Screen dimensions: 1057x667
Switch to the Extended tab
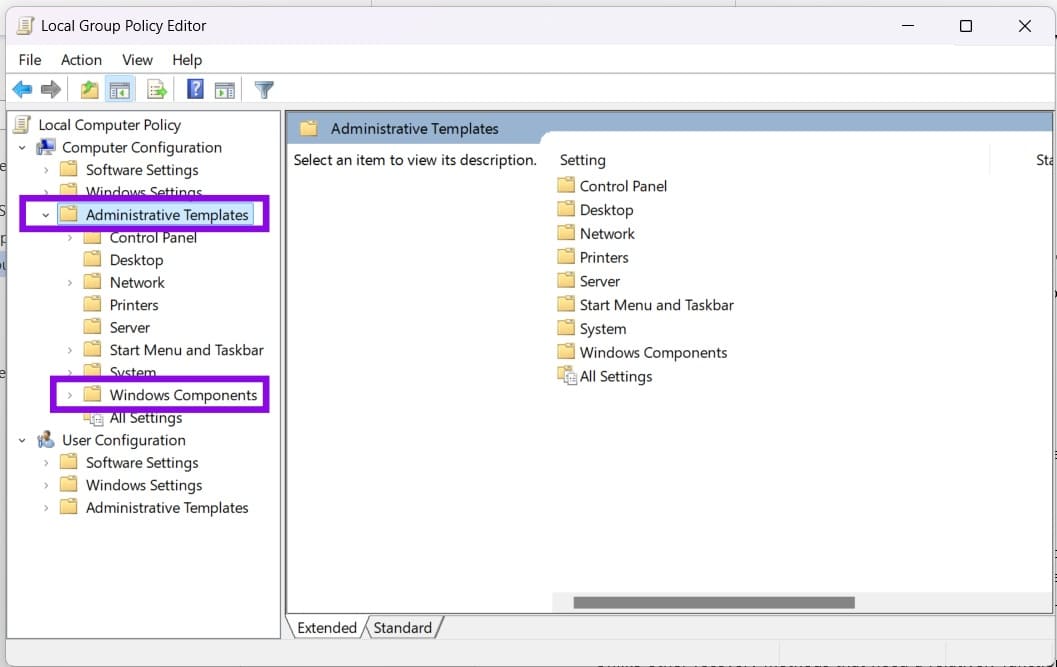[x=327, y=627]
